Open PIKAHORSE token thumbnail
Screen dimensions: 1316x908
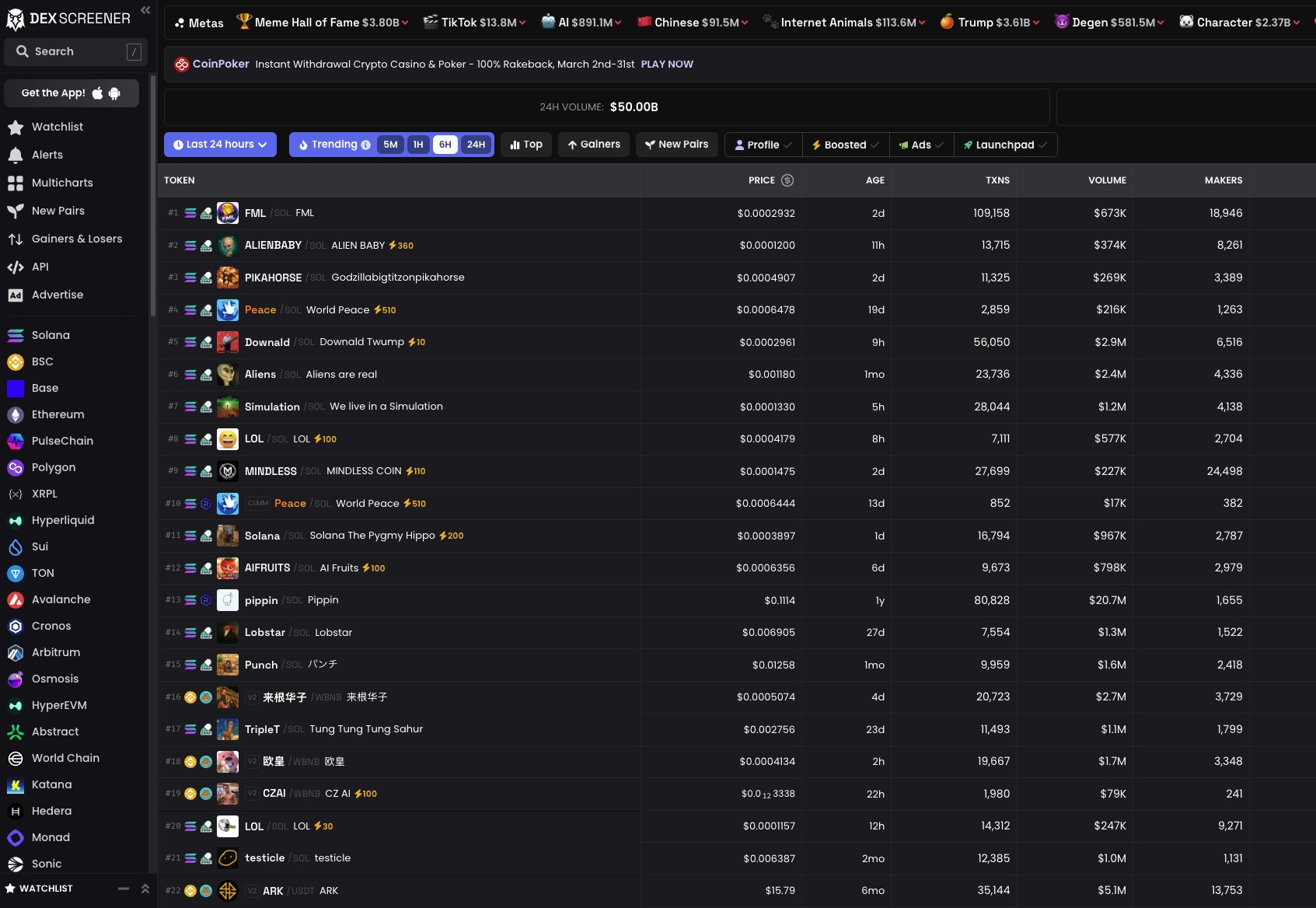pyautogui.click(x=228, y=278)
